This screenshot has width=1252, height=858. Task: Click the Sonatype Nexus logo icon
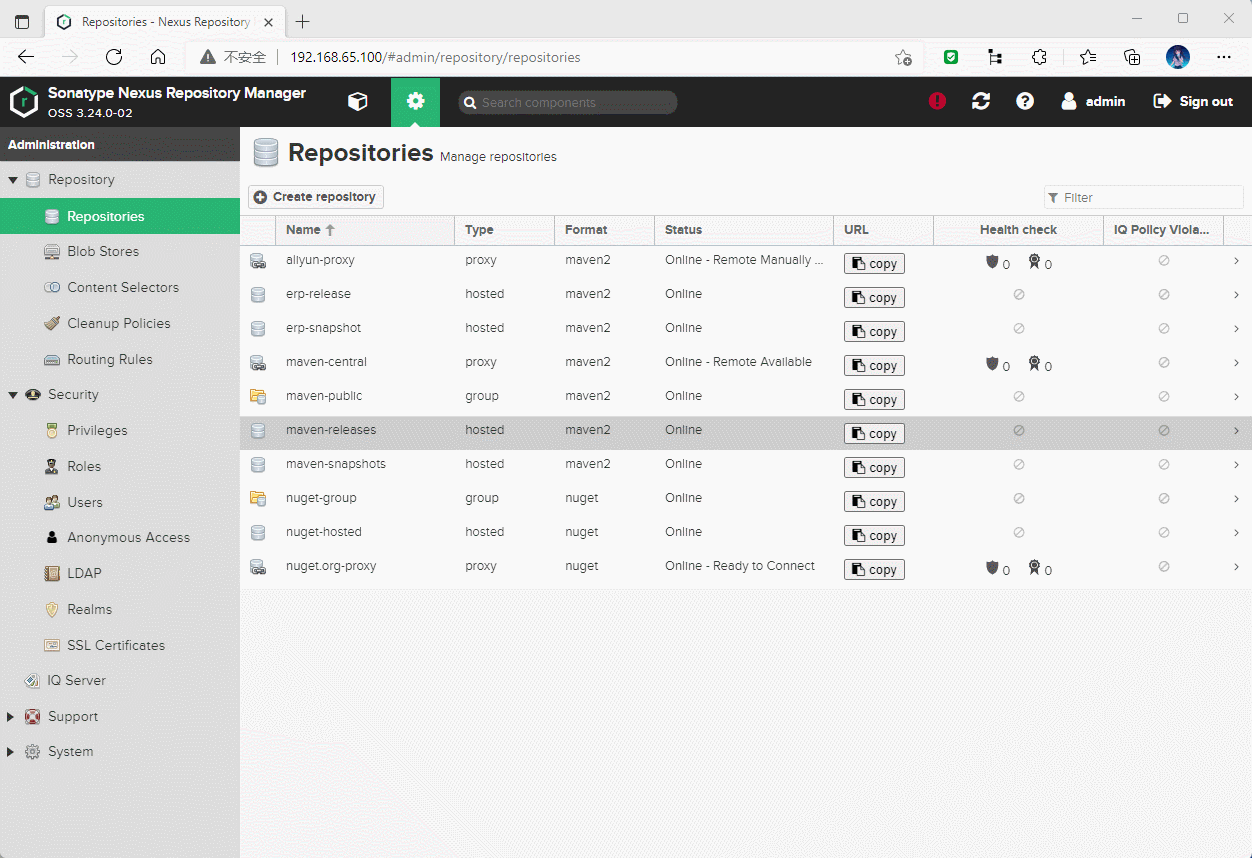click(23, 101)
